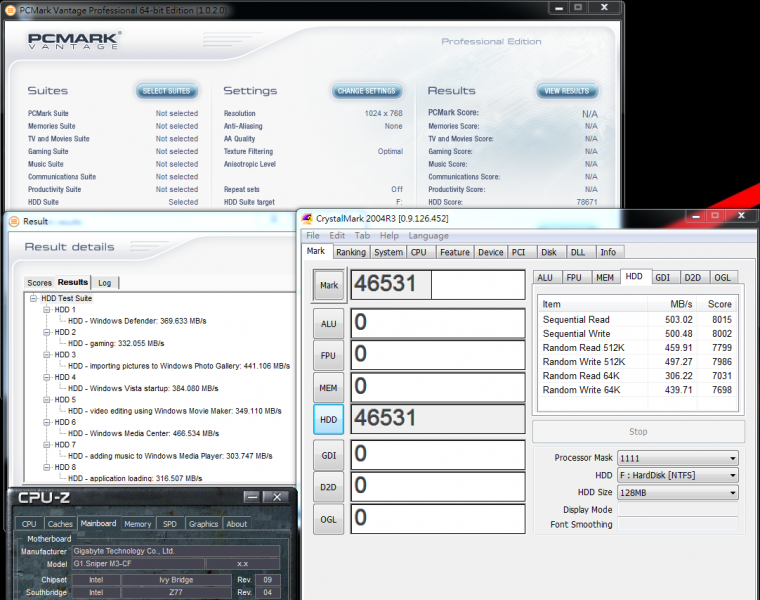Minimize the CPU-Z window
This screenshot has height=600, width=760.
[x=252, y=497]
